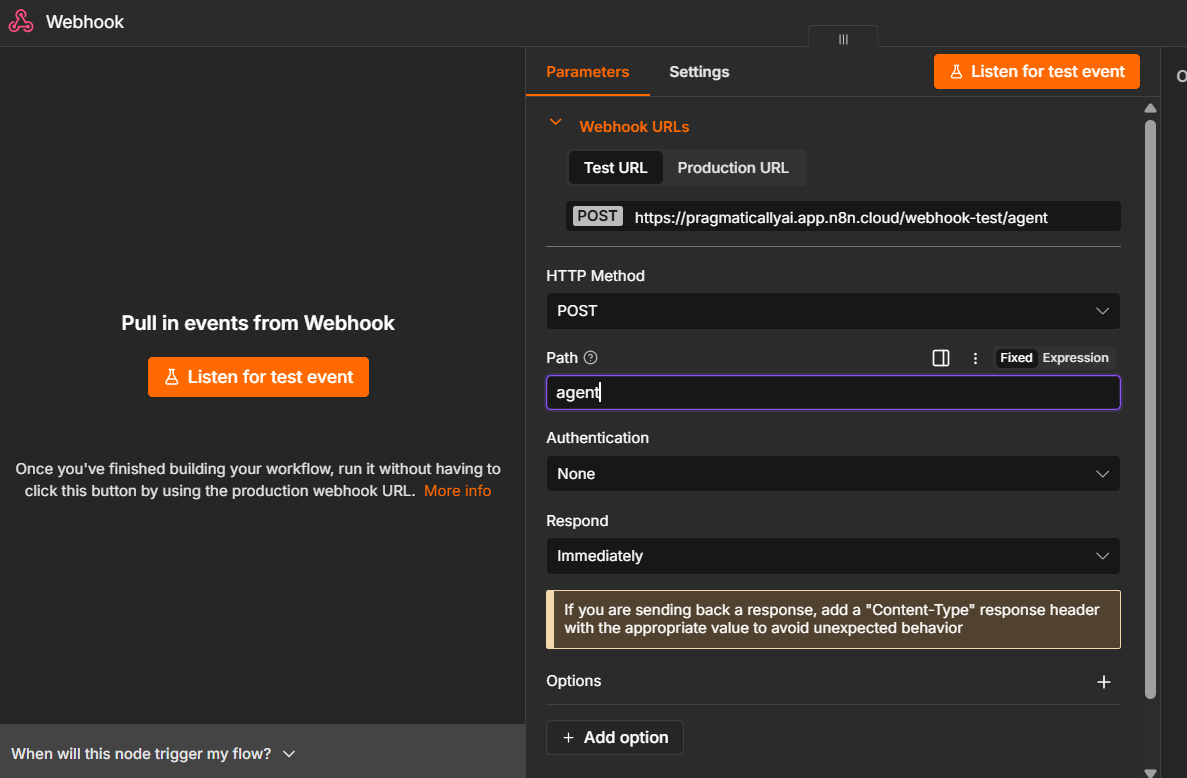
Task: Click the Webhook title text
Action: (x=85, y=22)
